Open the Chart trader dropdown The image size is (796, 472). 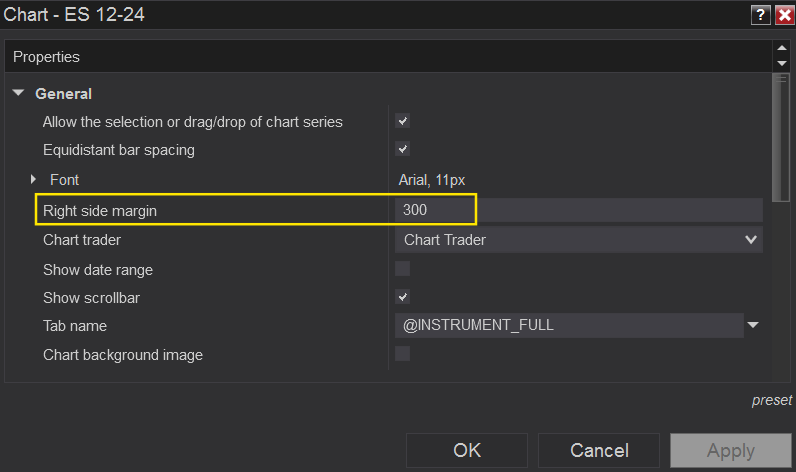(751, 239)
